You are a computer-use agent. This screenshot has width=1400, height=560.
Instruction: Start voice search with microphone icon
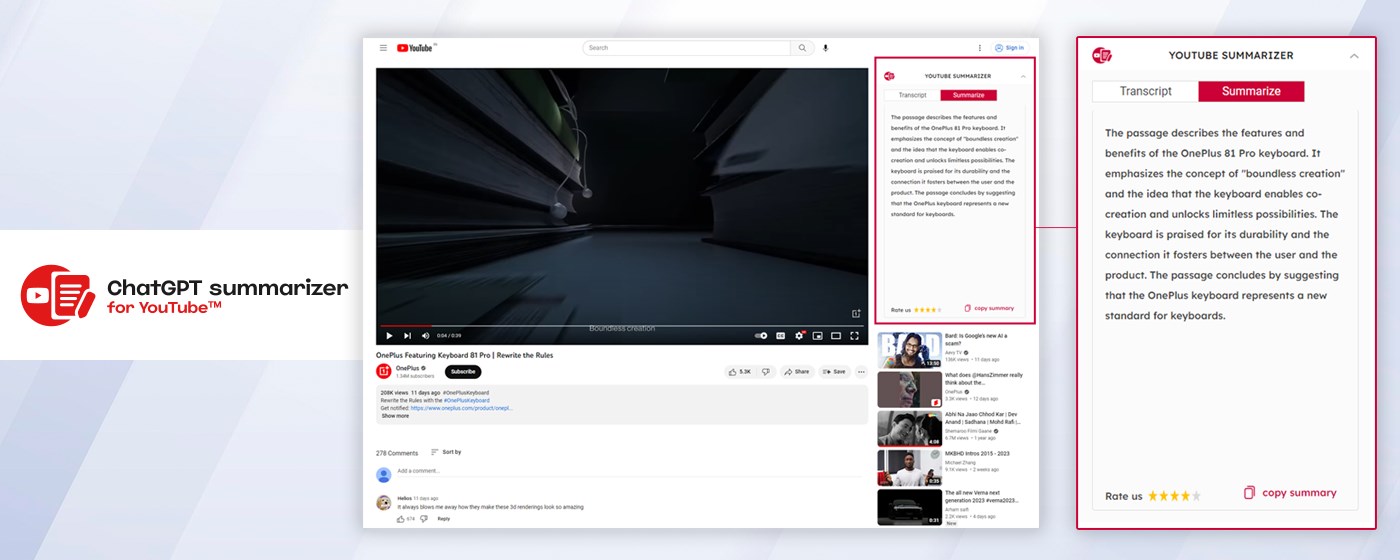click(825, 48)
